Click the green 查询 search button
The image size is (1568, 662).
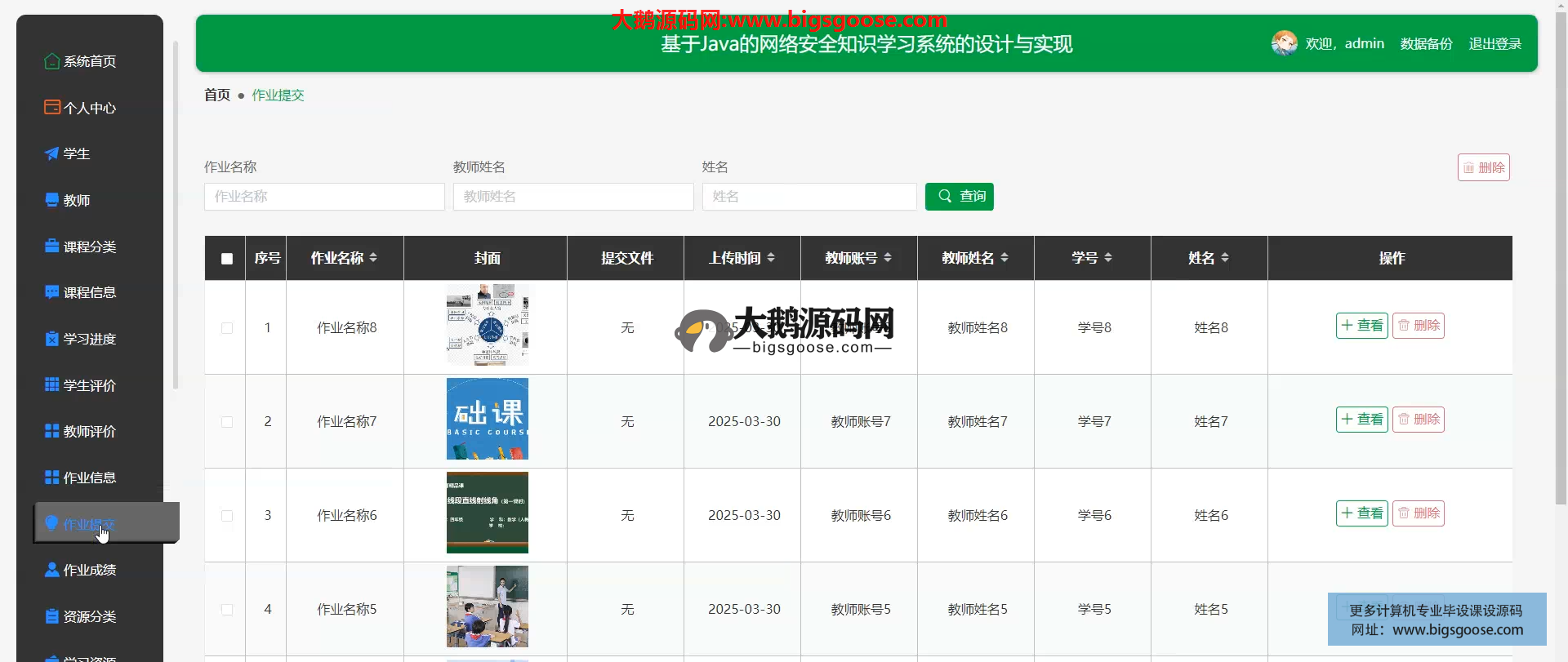coord(959,197)
